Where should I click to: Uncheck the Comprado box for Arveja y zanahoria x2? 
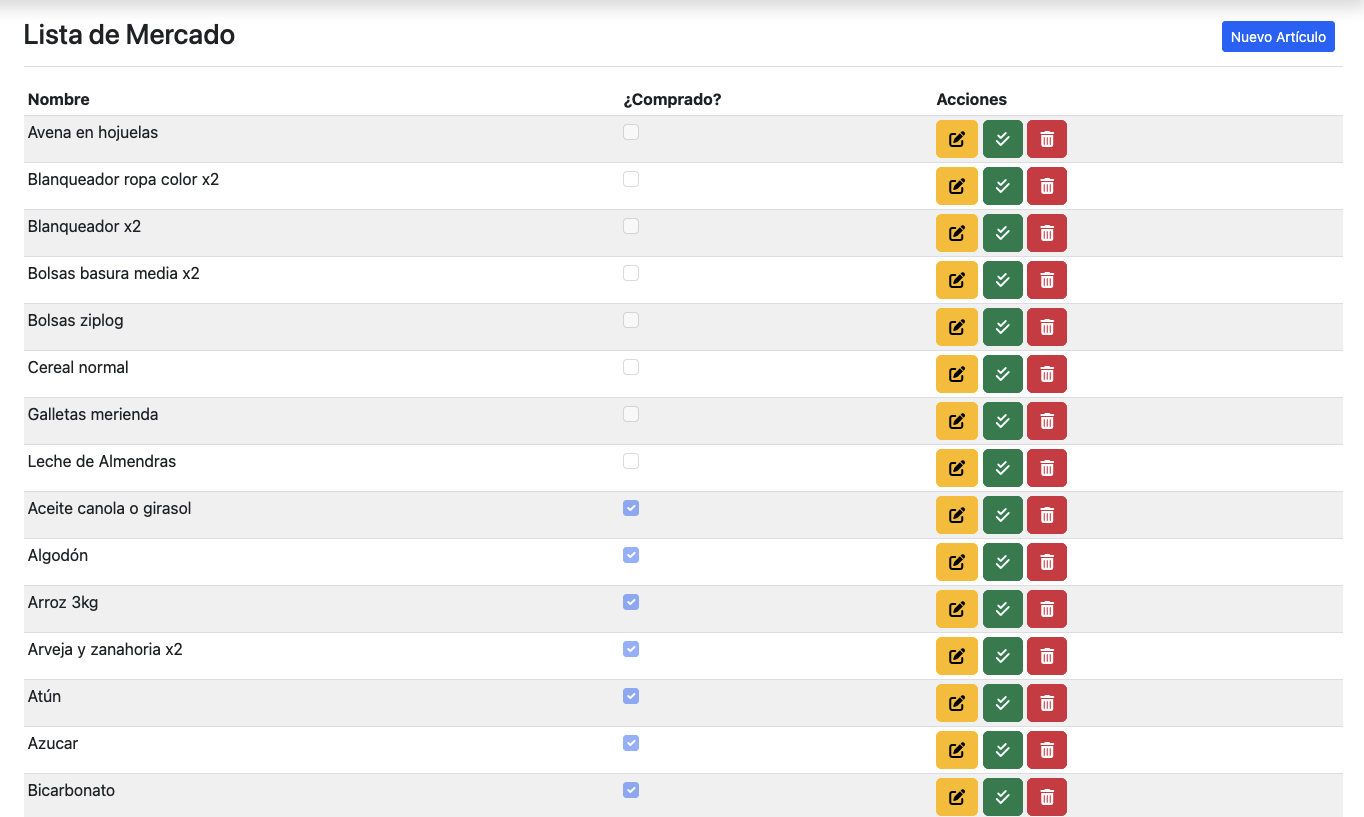pyautogui.click(x=631, y=649)
